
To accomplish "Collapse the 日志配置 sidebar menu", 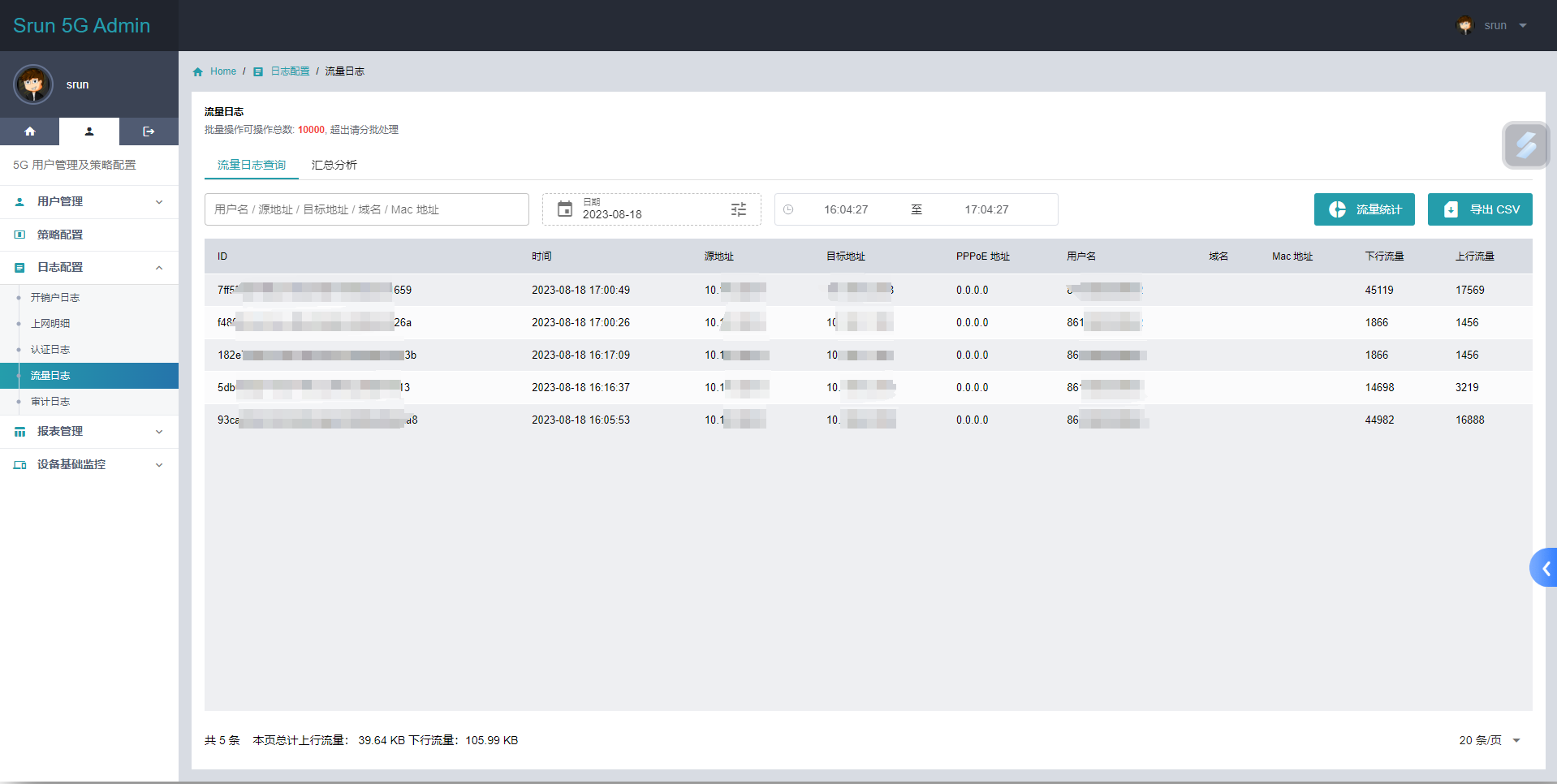I will tap(89, 267).
